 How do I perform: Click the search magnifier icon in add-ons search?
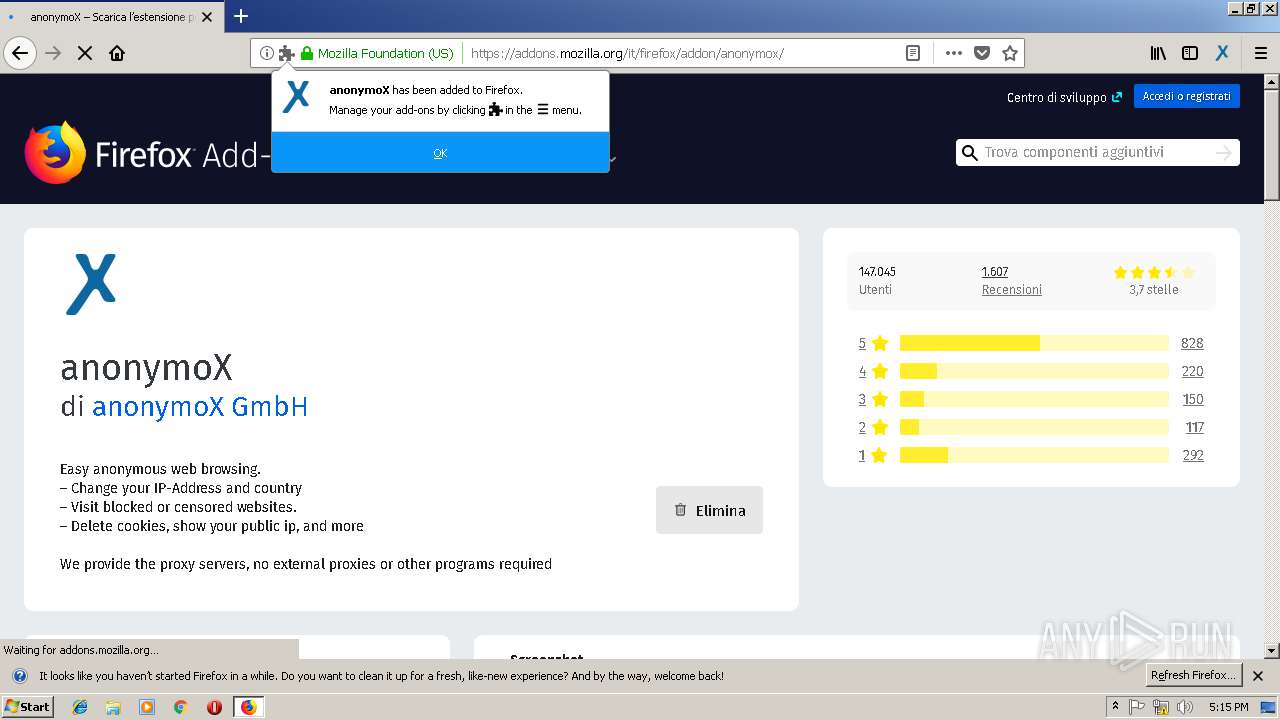coord(969,152)
